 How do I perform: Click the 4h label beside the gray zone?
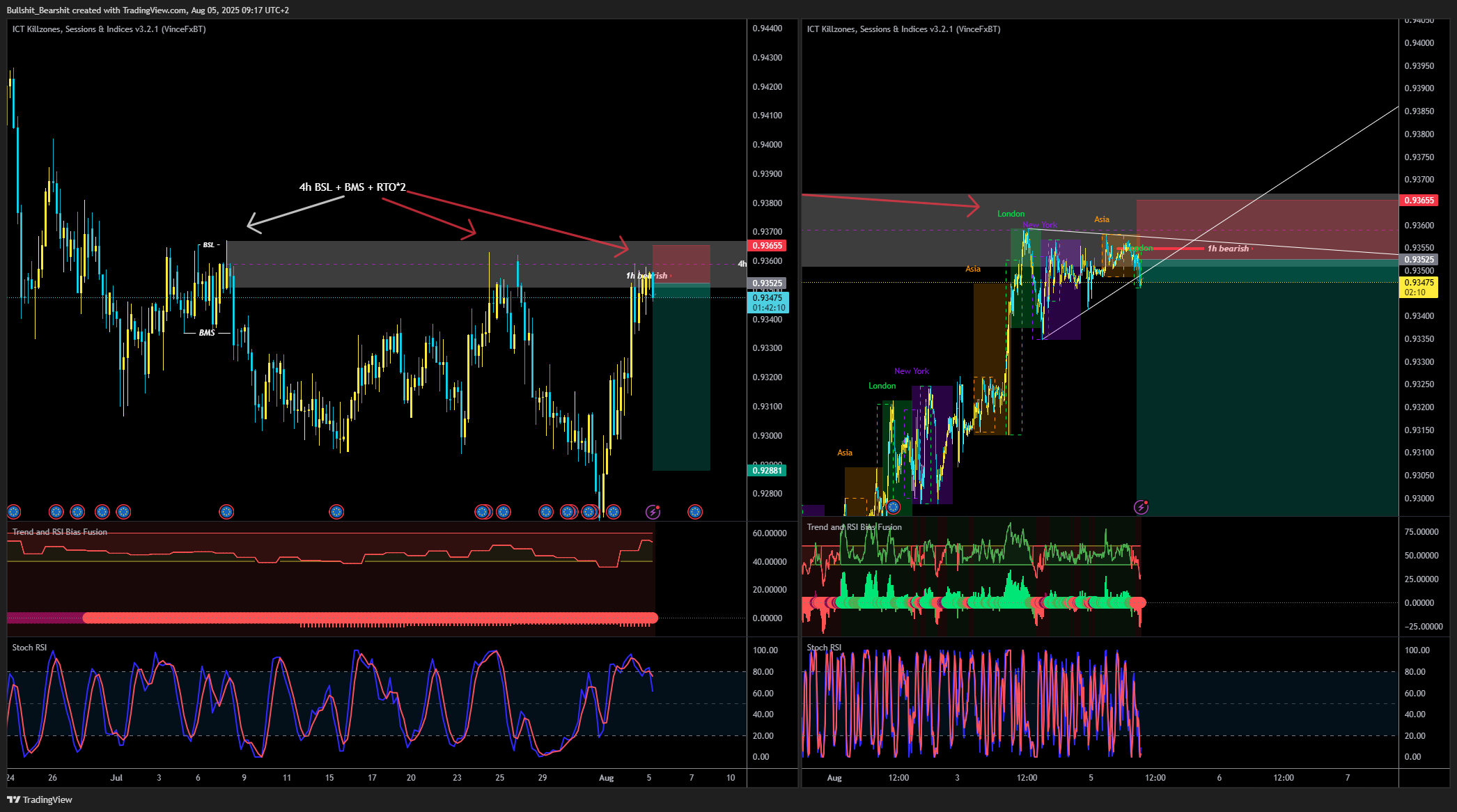click(x=742, y=264)
